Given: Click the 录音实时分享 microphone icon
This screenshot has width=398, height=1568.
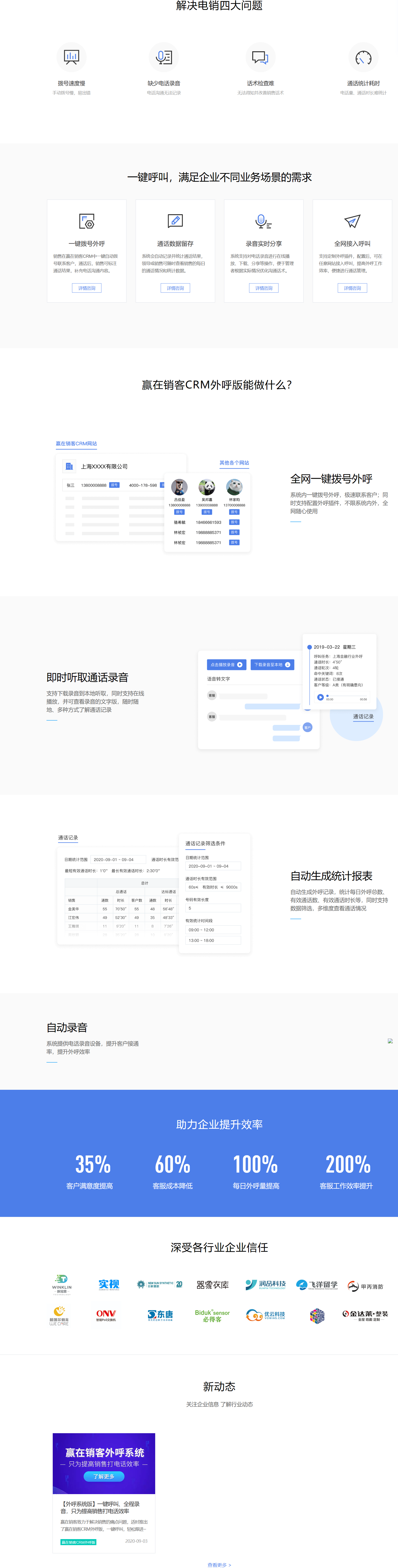Looking at the screenshot, I should [263, 221].
